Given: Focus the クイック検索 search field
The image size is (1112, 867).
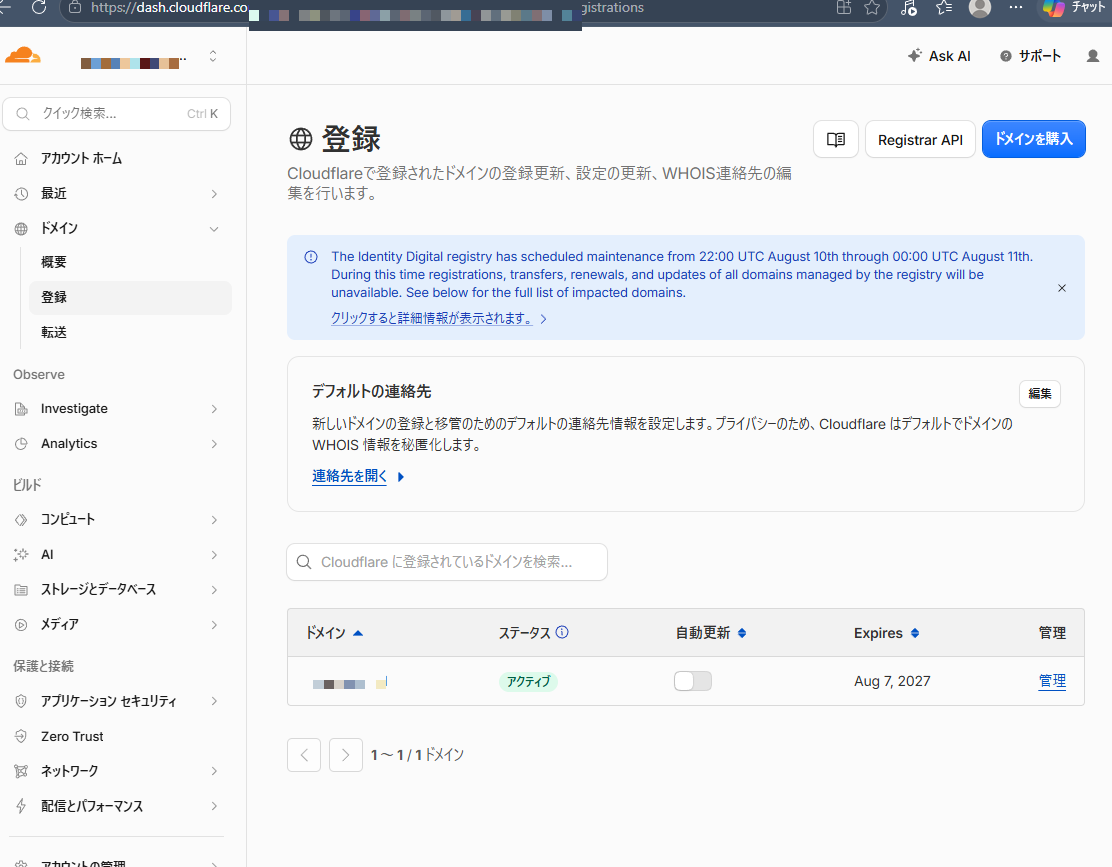Looking at the screenshot, I should point(116,113).
